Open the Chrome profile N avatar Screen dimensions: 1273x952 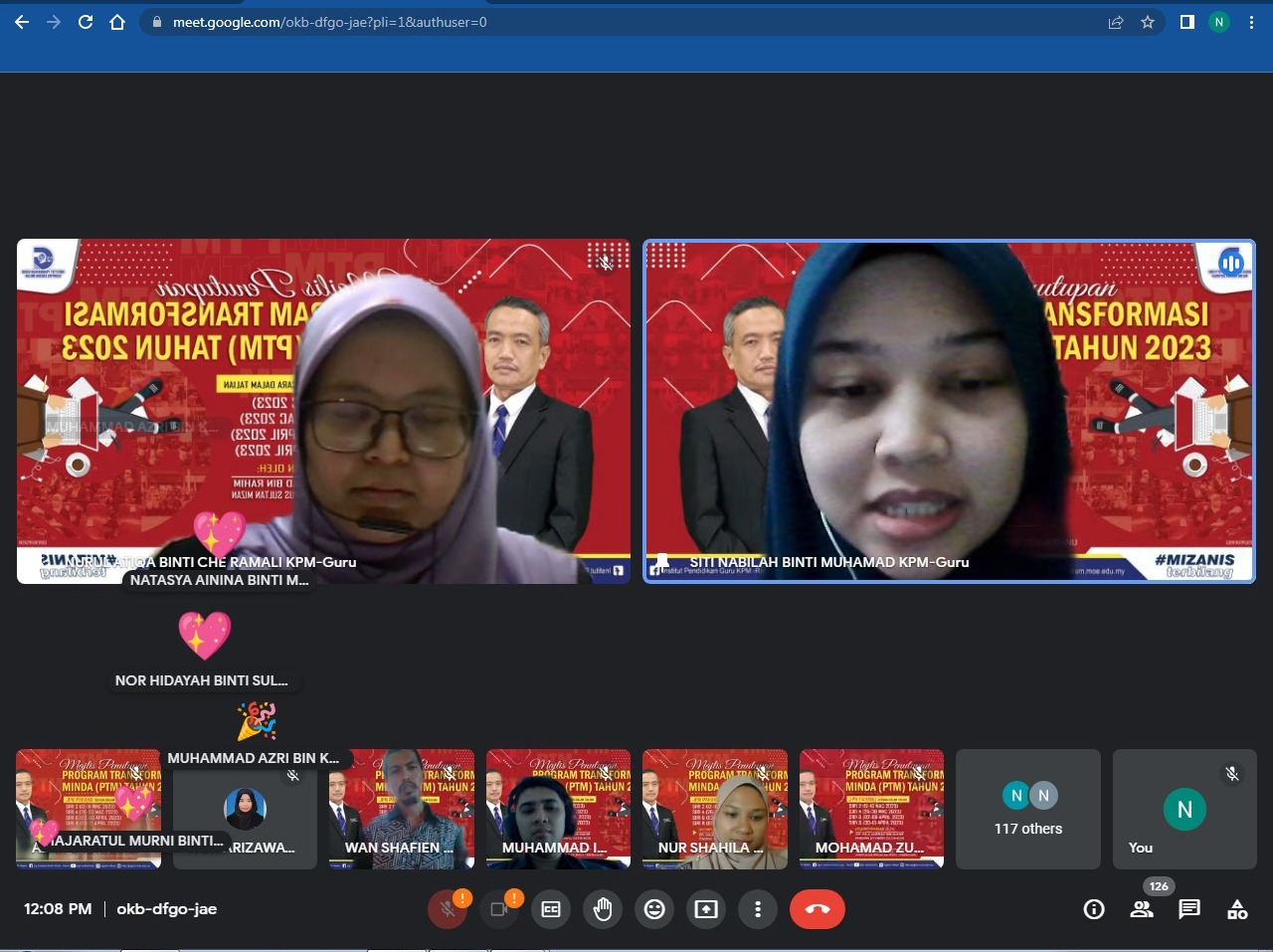coord(1219,22)
